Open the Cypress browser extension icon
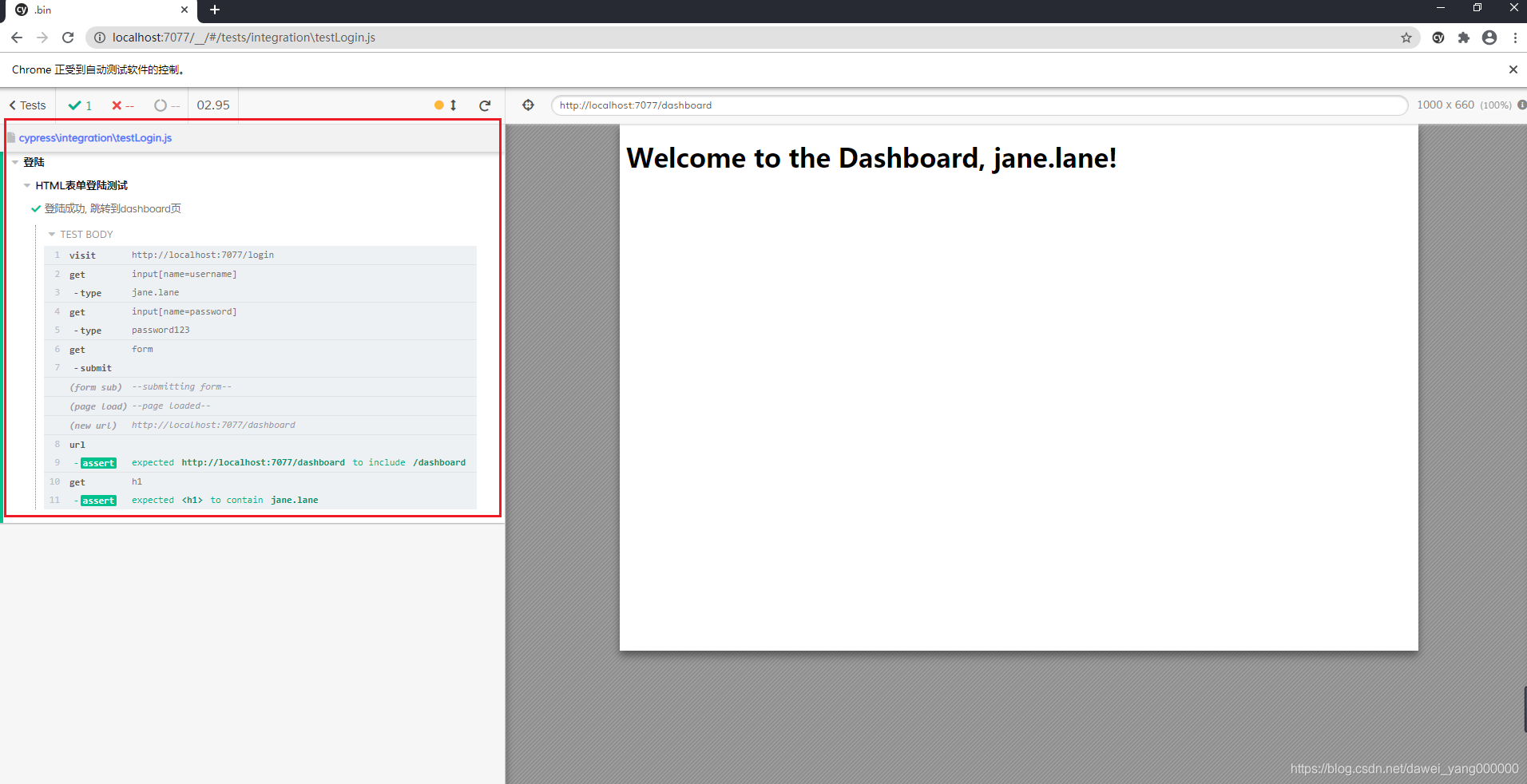 pos(1438,38)
